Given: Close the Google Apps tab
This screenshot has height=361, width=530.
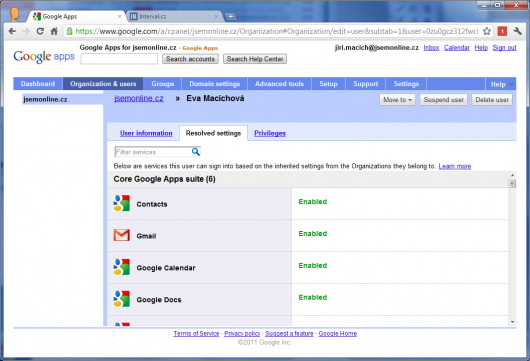Looking at the screenshot, I should coord(119,16).
